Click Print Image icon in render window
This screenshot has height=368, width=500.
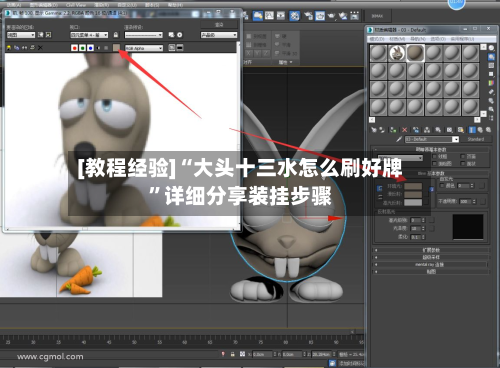(32, 48)
